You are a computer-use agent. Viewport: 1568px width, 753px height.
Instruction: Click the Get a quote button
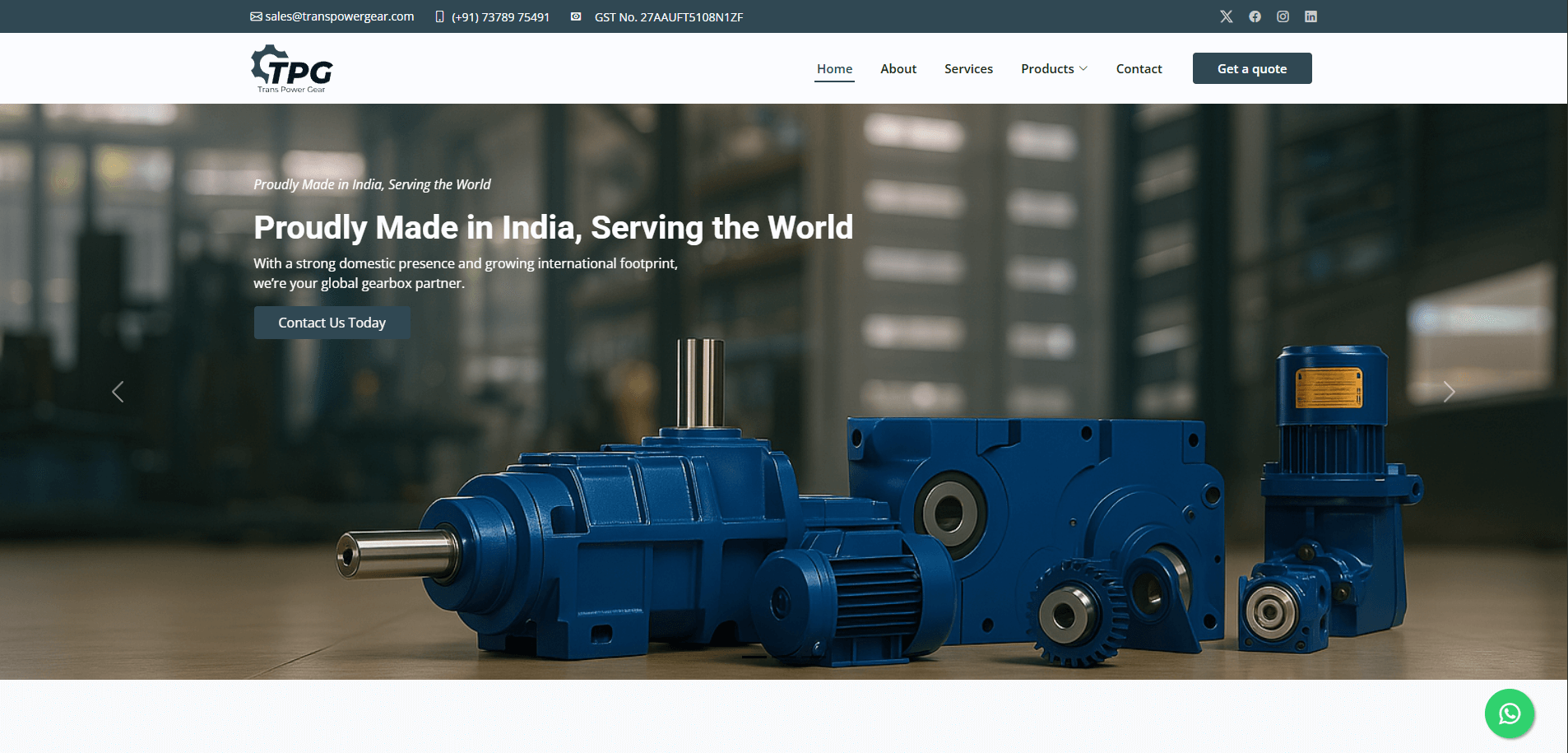click(x=1252, y=68)
